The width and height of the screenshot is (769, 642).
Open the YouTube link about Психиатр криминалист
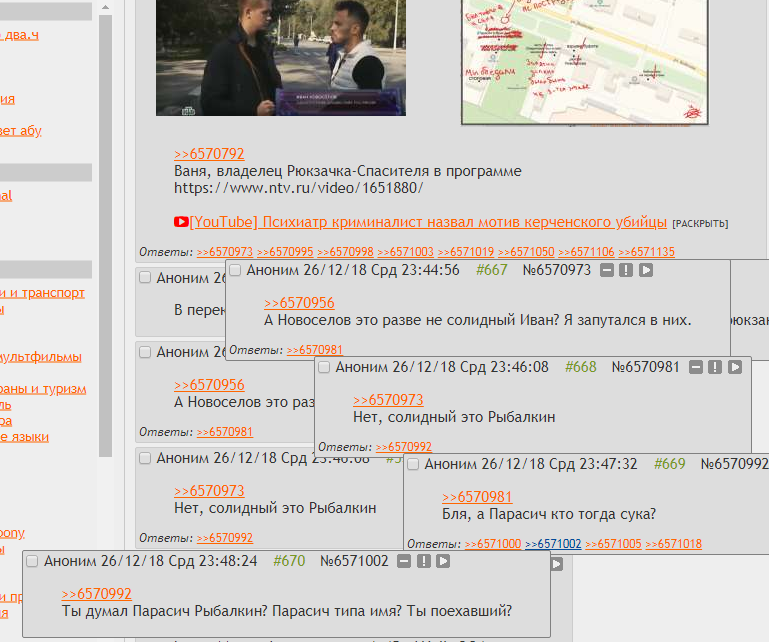(x=428, y=222)
